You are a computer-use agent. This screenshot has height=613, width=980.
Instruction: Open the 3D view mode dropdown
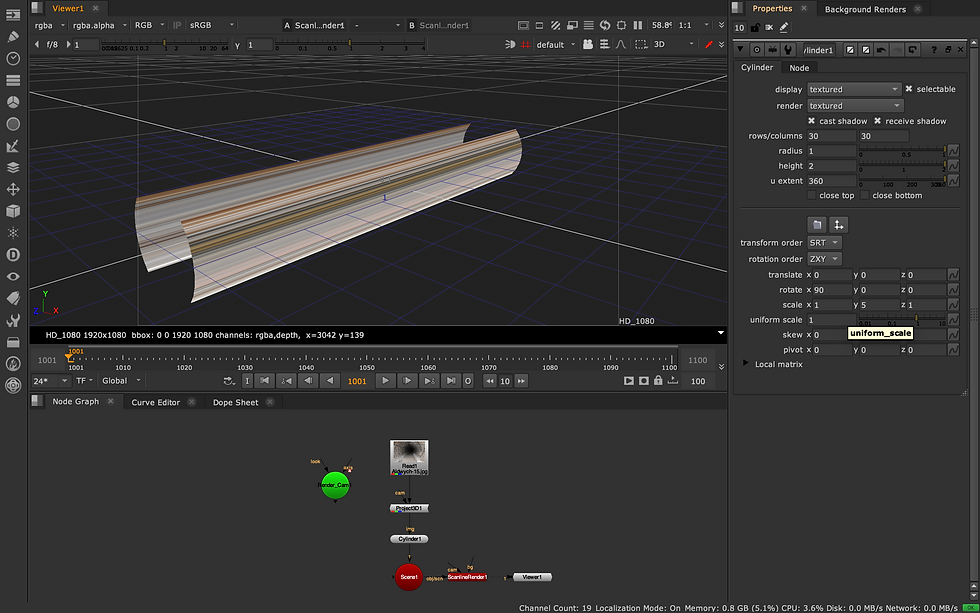point(673,44)
